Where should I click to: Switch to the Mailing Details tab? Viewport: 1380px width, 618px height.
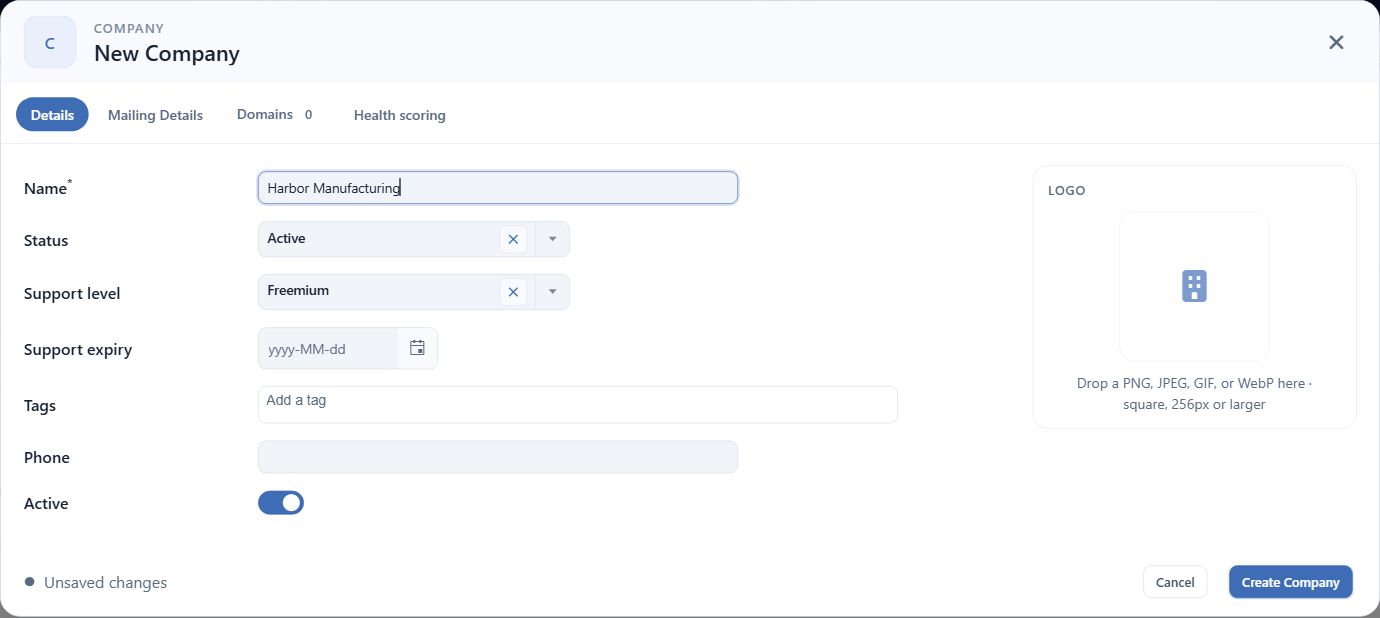click(x=155, y=115)
